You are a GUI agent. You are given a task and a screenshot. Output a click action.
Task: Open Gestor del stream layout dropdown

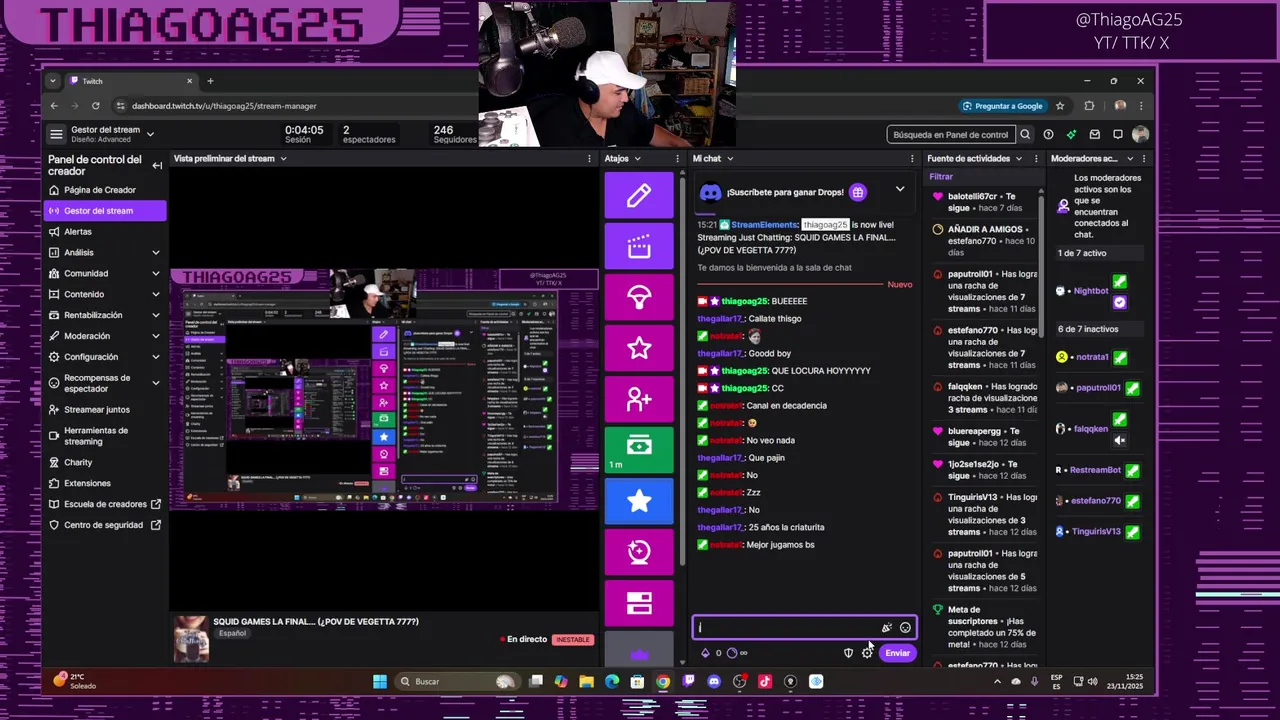(x=150, y=134)
